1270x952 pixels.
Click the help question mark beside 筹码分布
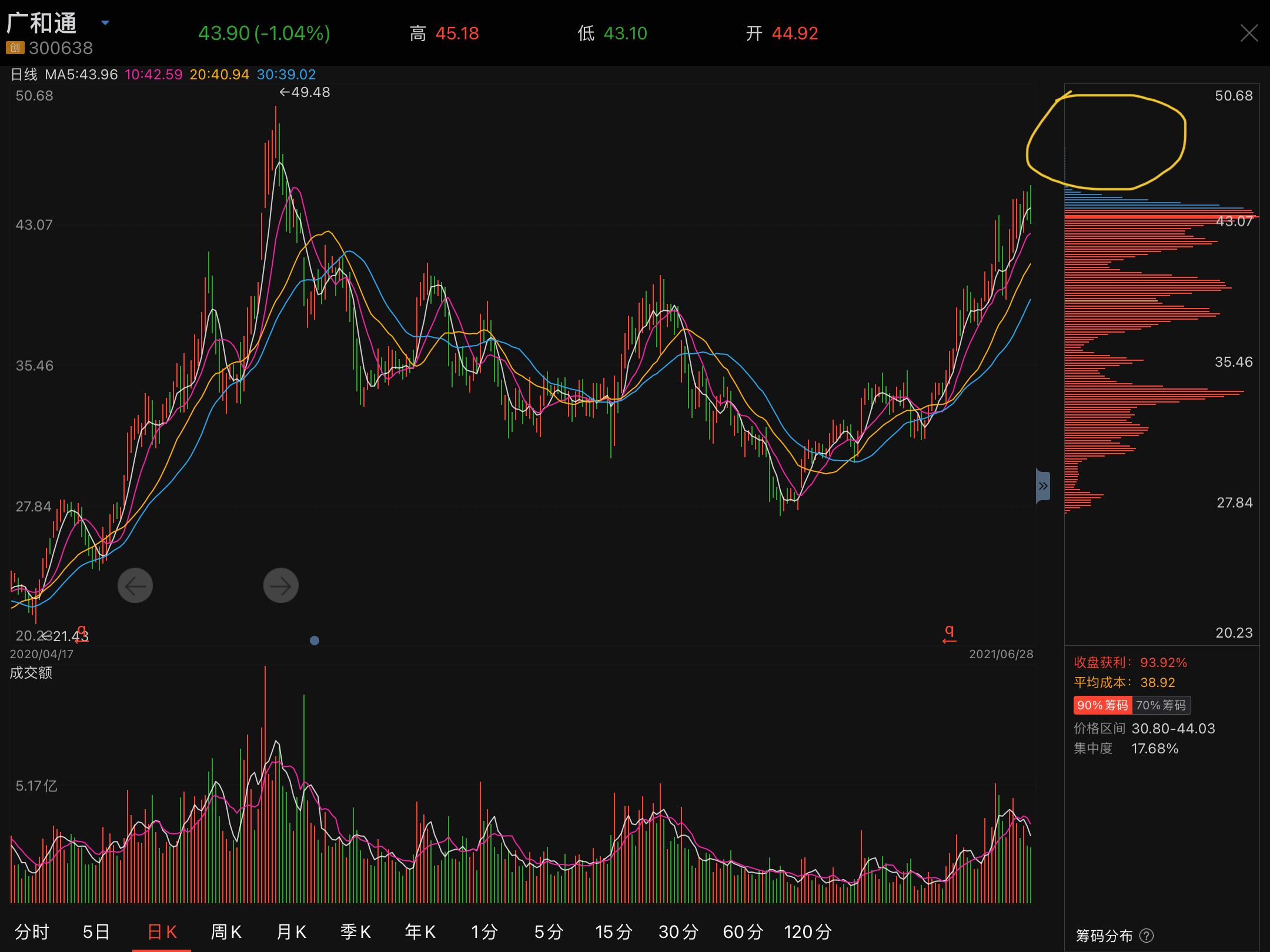1147,936
